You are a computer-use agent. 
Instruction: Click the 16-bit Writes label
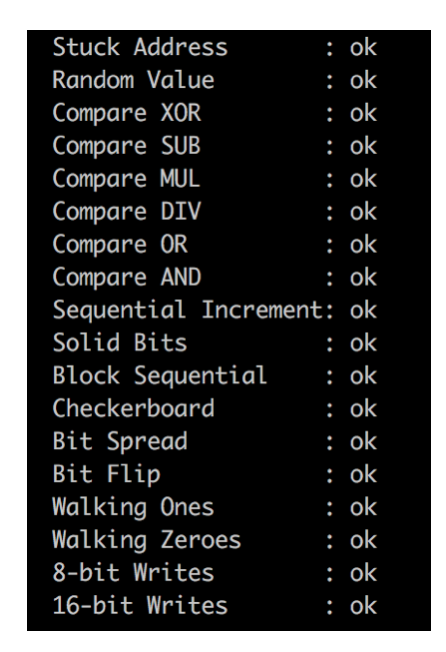140,605
